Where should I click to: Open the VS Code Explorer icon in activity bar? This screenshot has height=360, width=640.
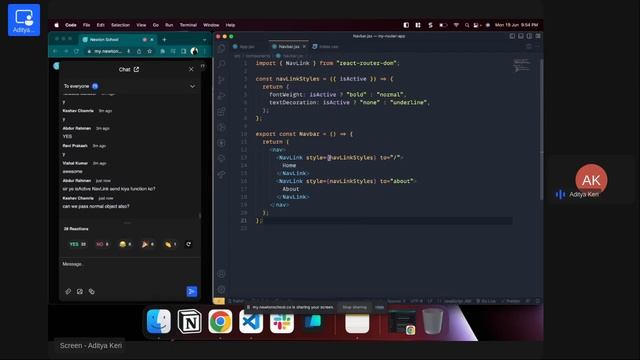tap(222, 48)
